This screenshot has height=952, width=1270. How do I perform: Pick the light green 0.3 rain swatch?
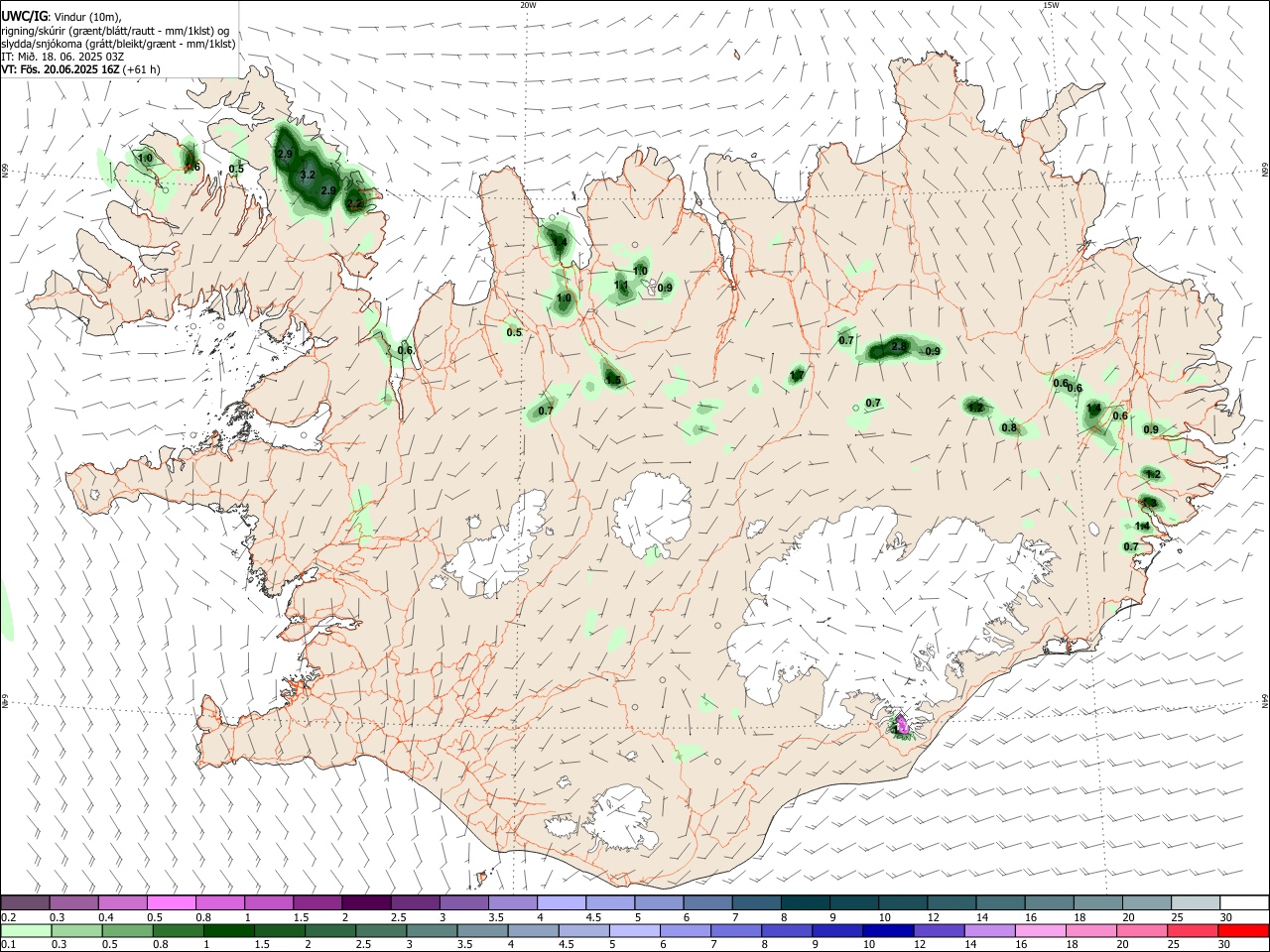(x=76, y=929)
